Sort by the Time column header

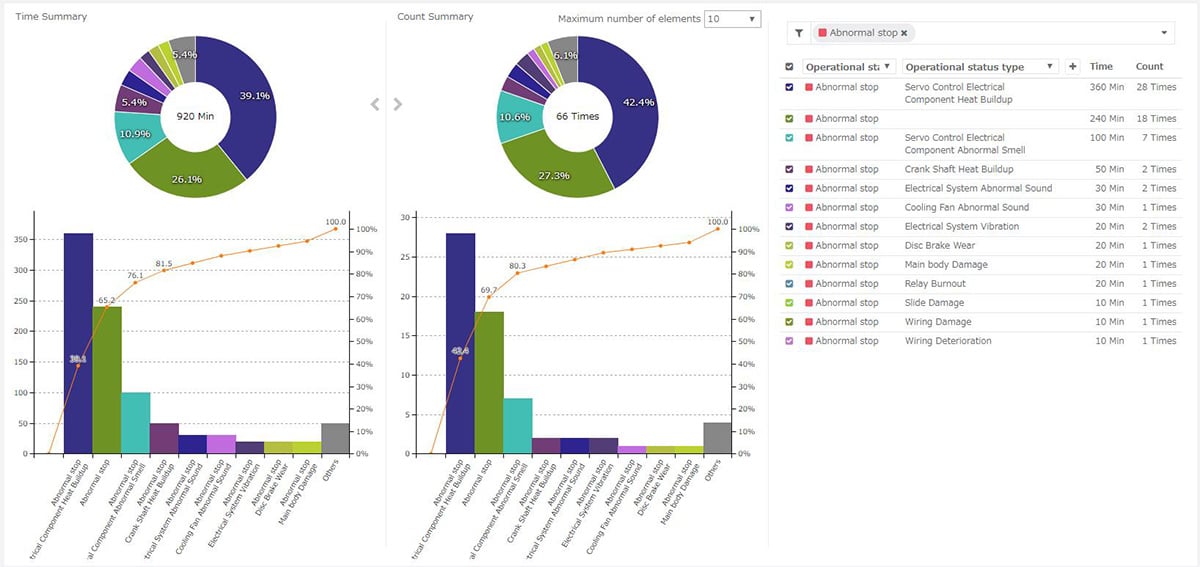pos(1101,67)
